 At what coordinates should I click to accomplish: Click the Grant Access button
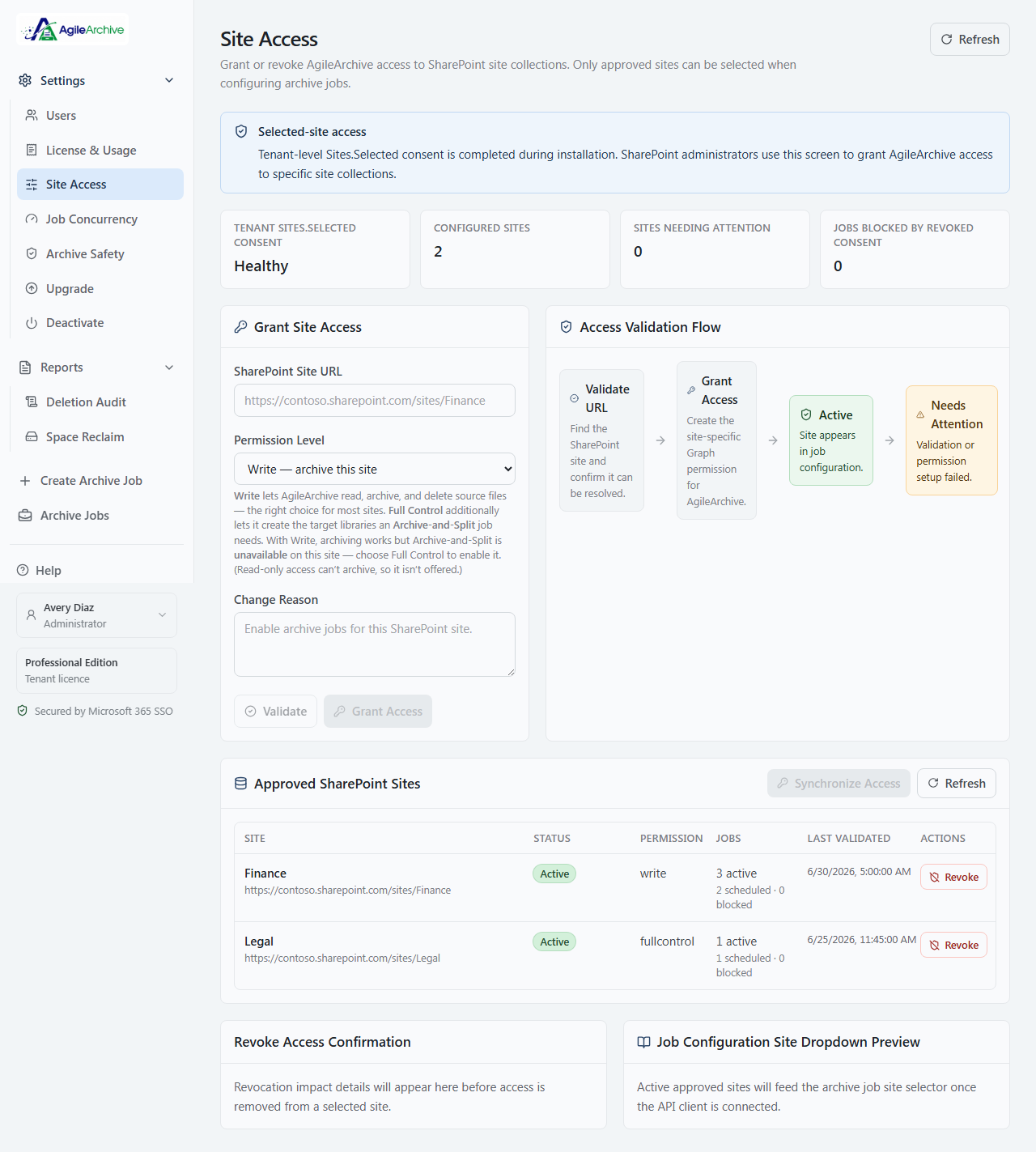pos(378,712)
